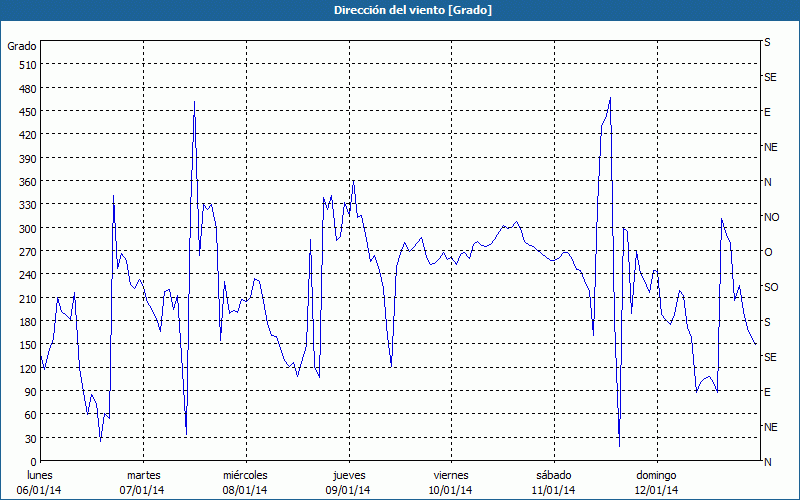Screen dimensions: 800x500
Task: Click the 'sábado' day label
Action: click(554, 475)
